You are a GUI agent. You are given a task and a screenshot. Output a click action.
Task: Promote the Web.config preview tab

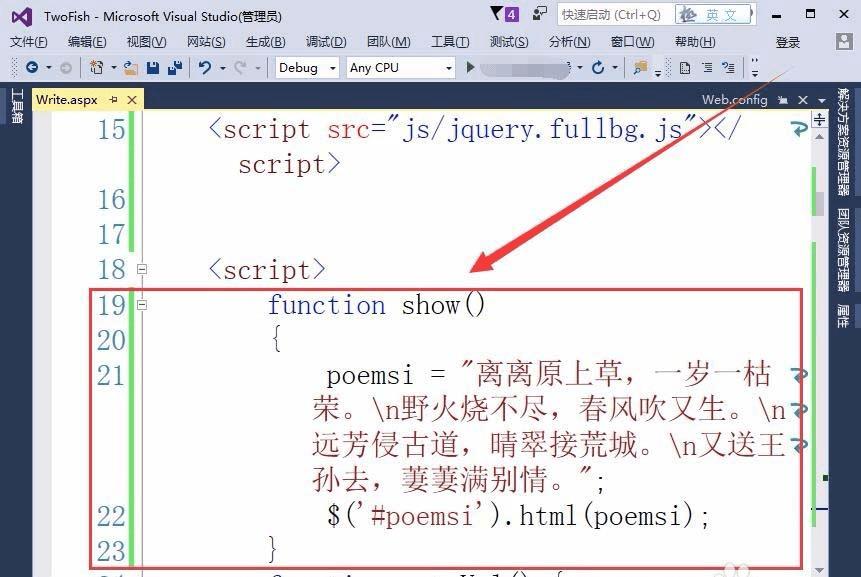pos(782,100)
